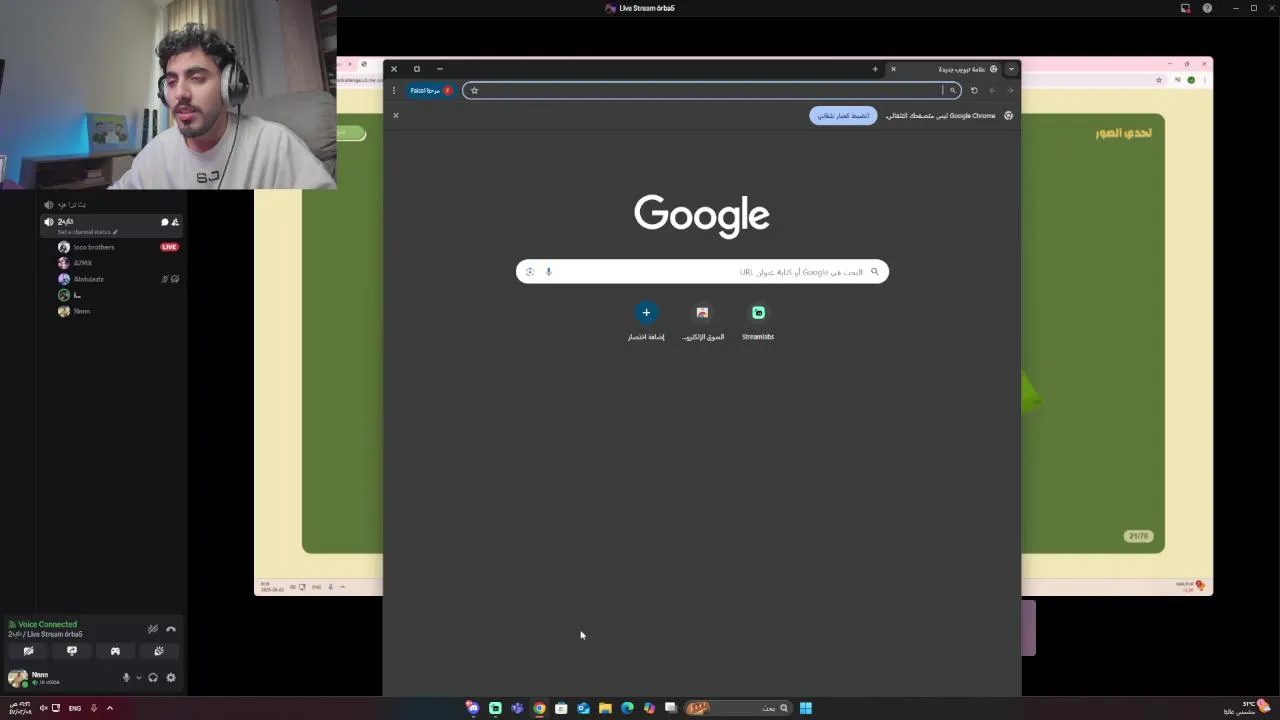
Task: Expand the Chrome tab search dropdown
Action: click(x=1011, y=69)
